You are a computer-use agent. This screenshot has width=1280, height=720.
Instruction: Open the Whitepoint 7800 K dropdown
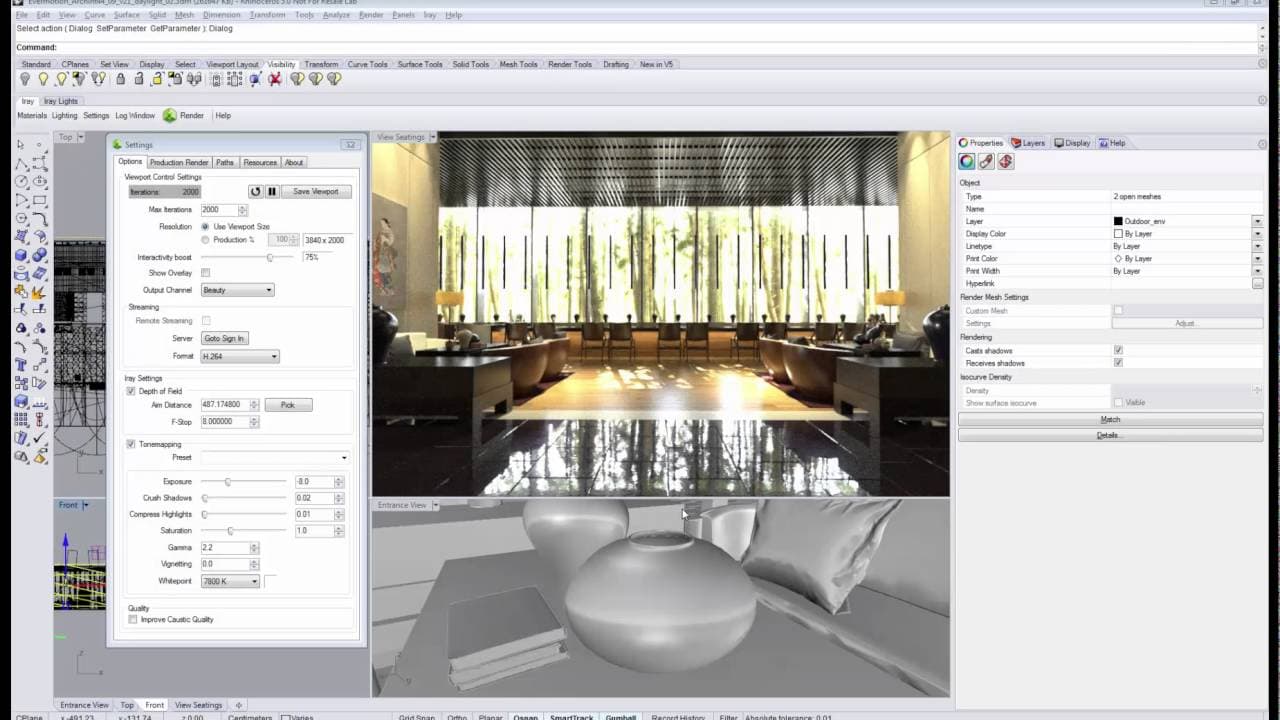click(x=231, y=581)
